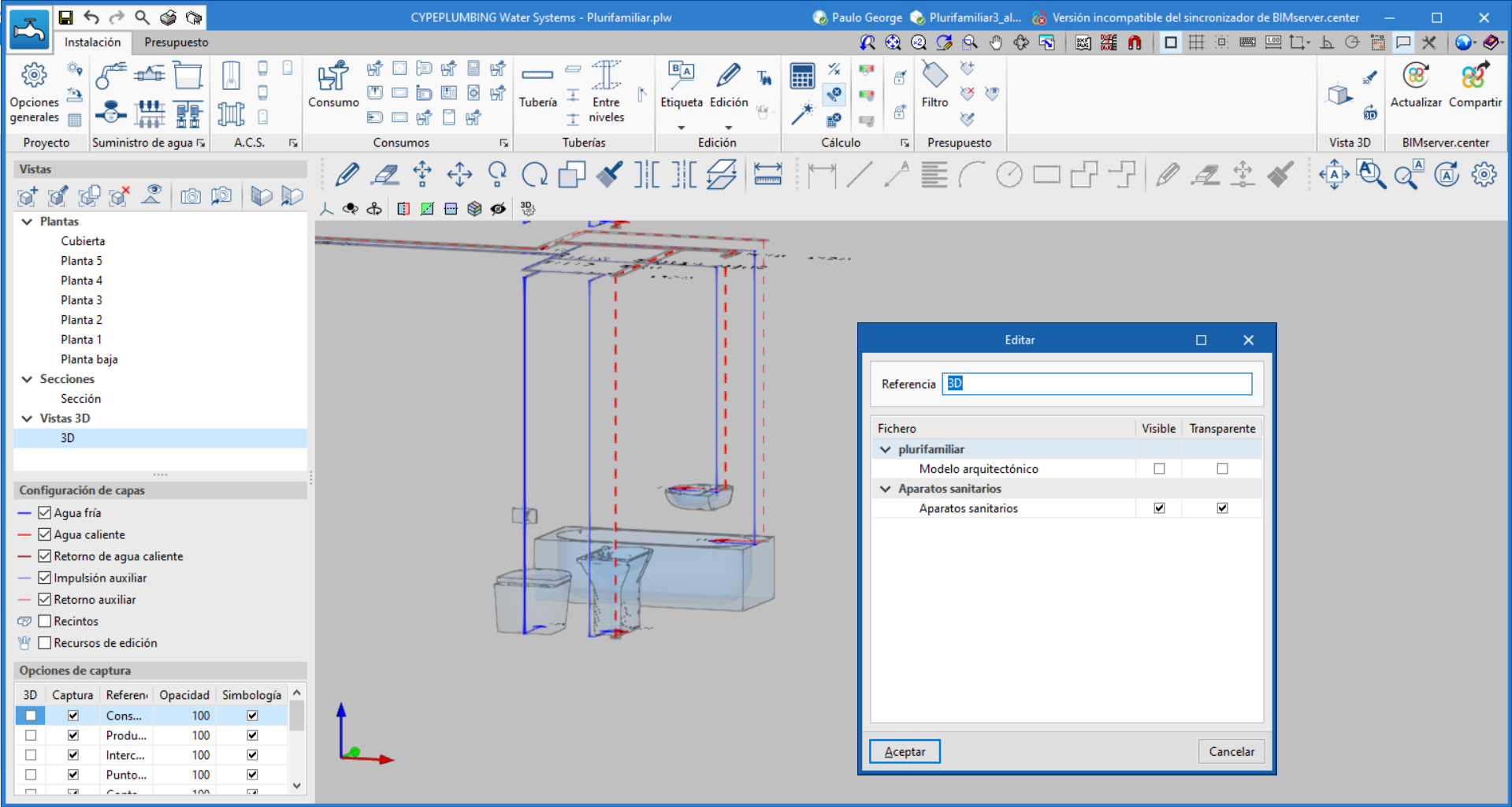Click the Plurifamiliar3_al... project link

(966, 17)
